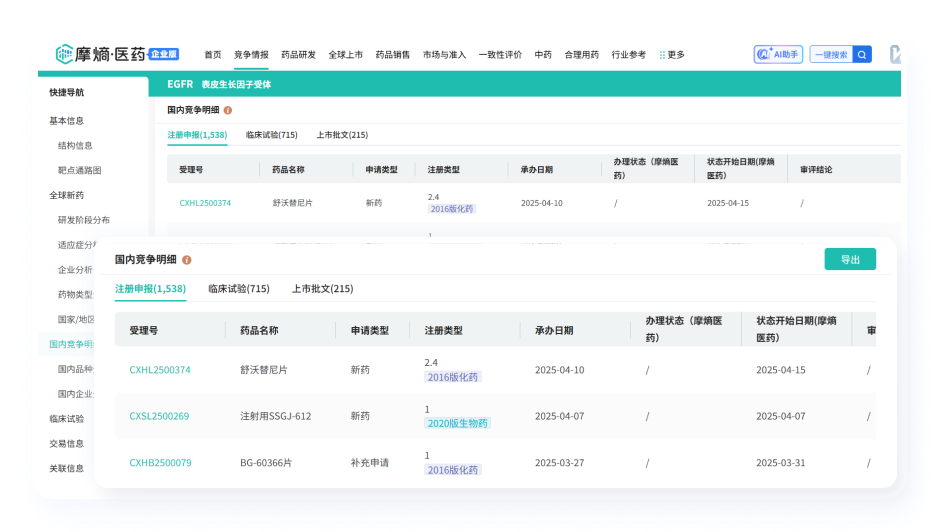
Task: Open the 竞争情报 menu
Action: pyautogui.click(x=251, y=55)
